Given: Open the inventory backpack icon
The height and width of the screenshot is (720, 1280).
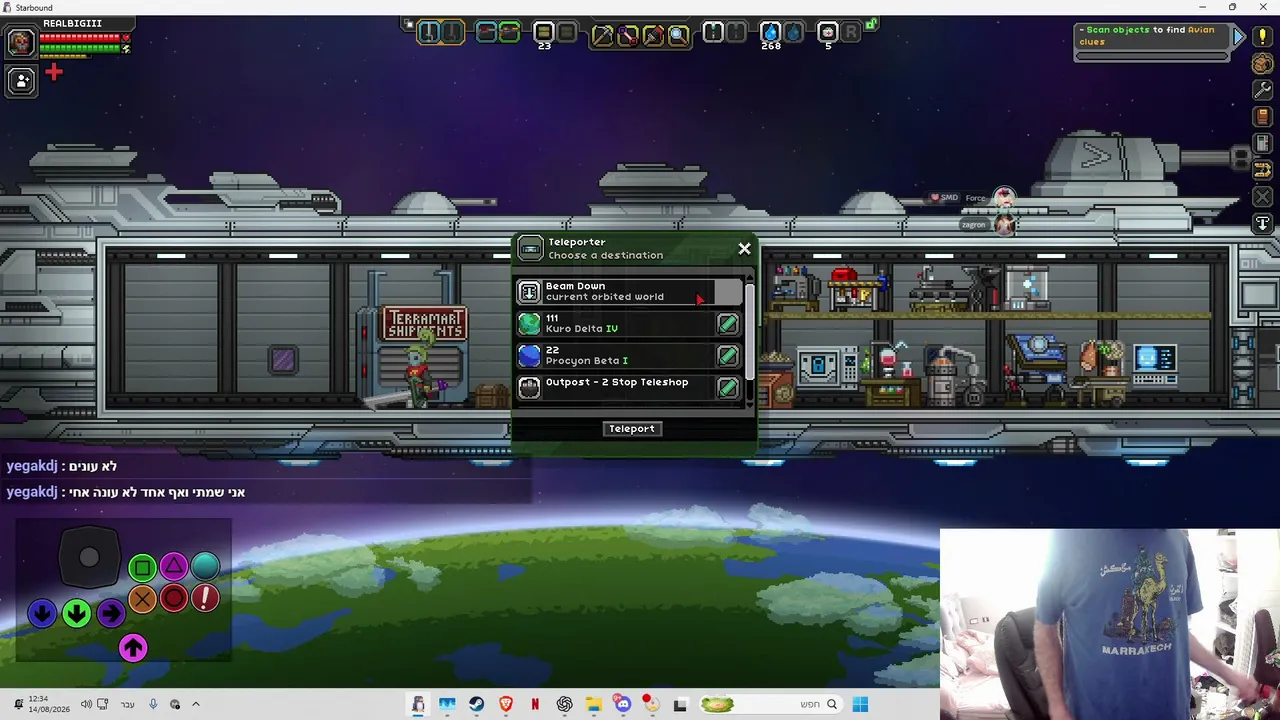Looking at the screenshot, I should pyautogui.click(x=1263, y=63).
